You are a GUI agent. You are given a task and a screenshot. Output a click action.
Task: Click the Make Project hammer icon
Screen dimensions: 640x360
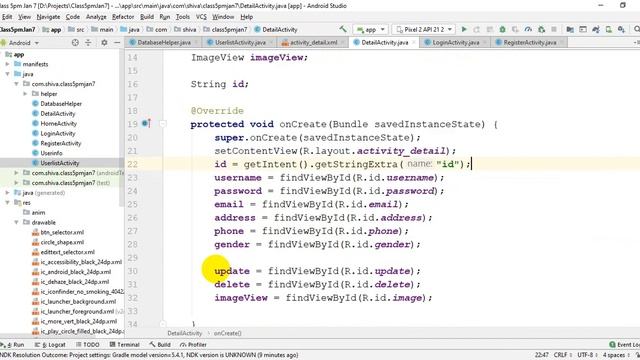[x=343, y=29]
